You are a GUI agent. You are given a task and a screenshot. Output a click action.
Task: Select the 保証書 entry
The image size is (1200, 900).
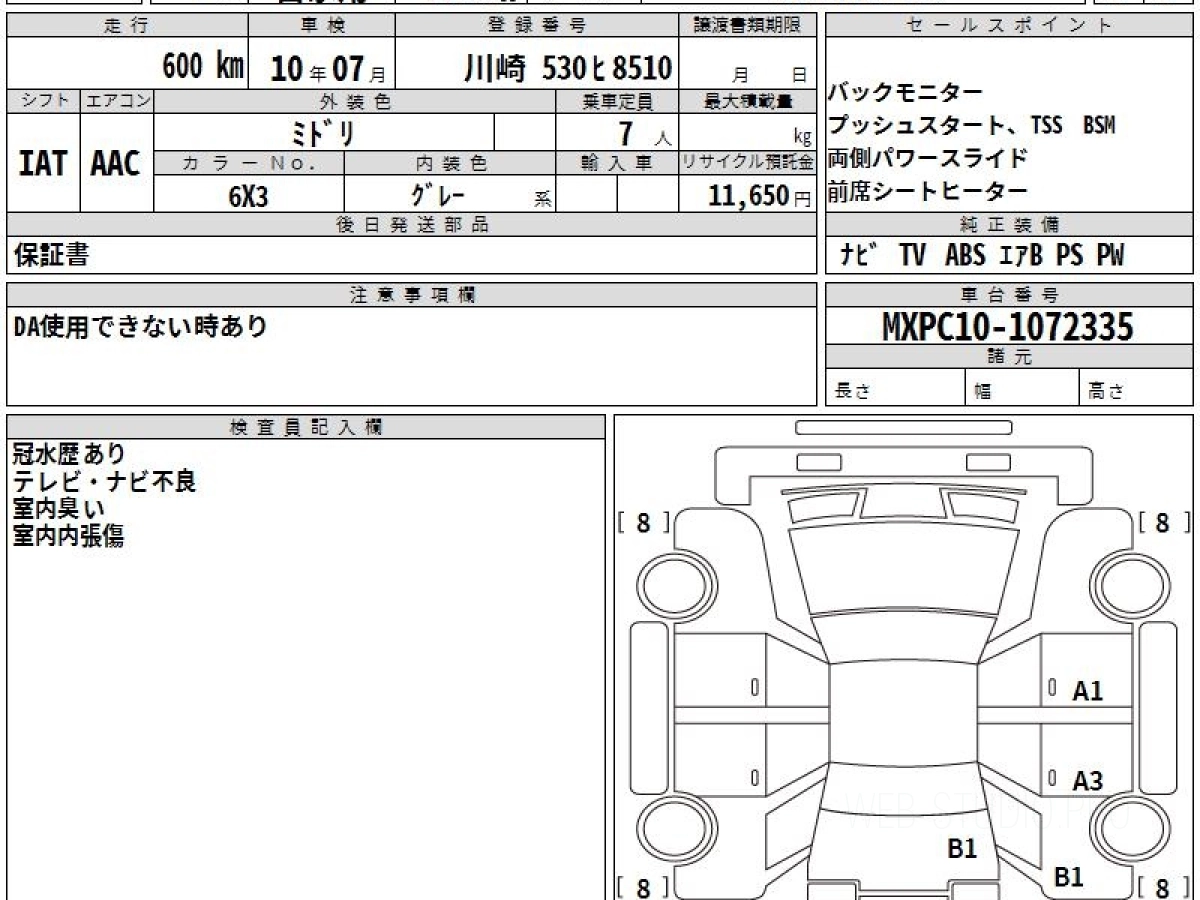[x=51, y=255]
